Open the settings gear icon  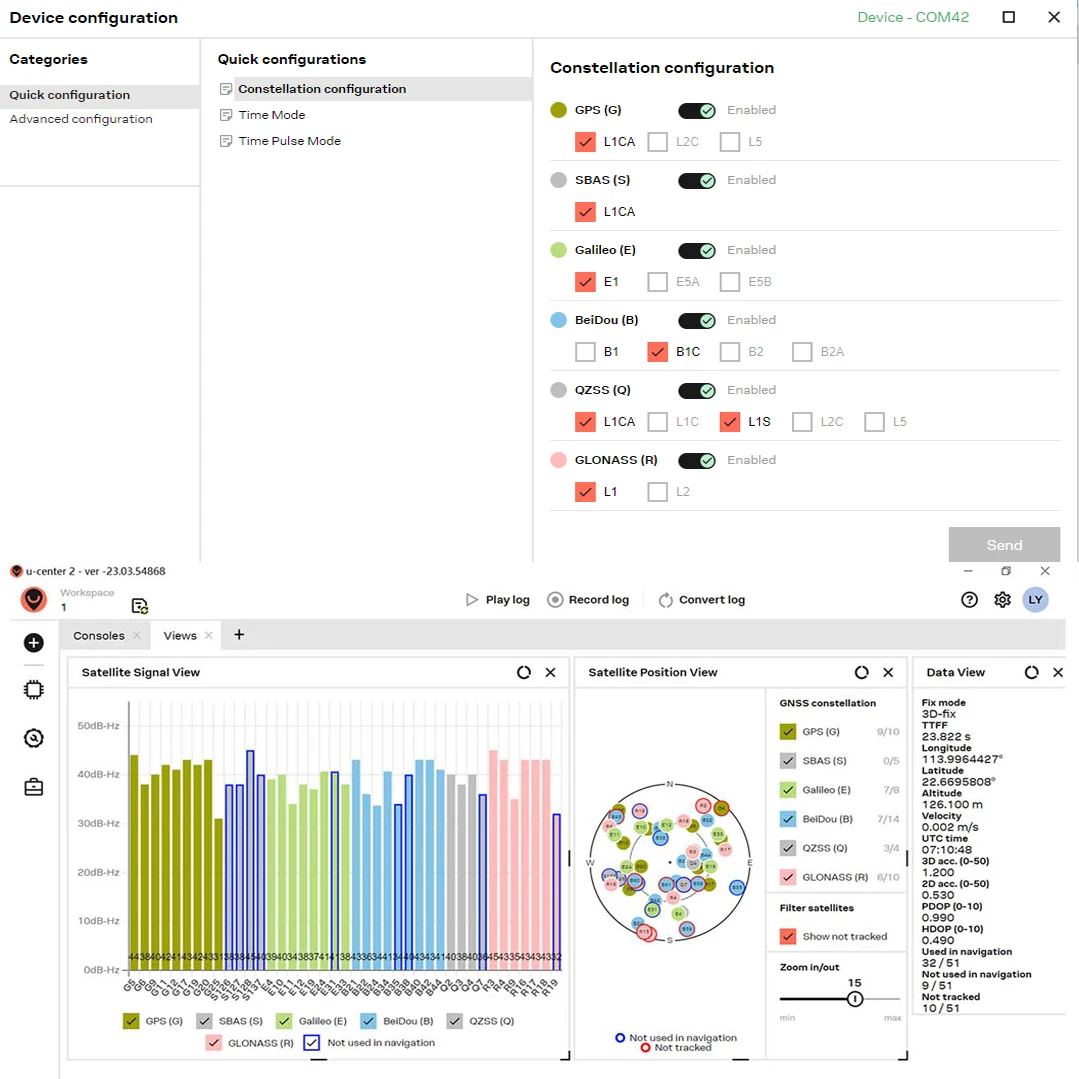[x=1002, y=600]
